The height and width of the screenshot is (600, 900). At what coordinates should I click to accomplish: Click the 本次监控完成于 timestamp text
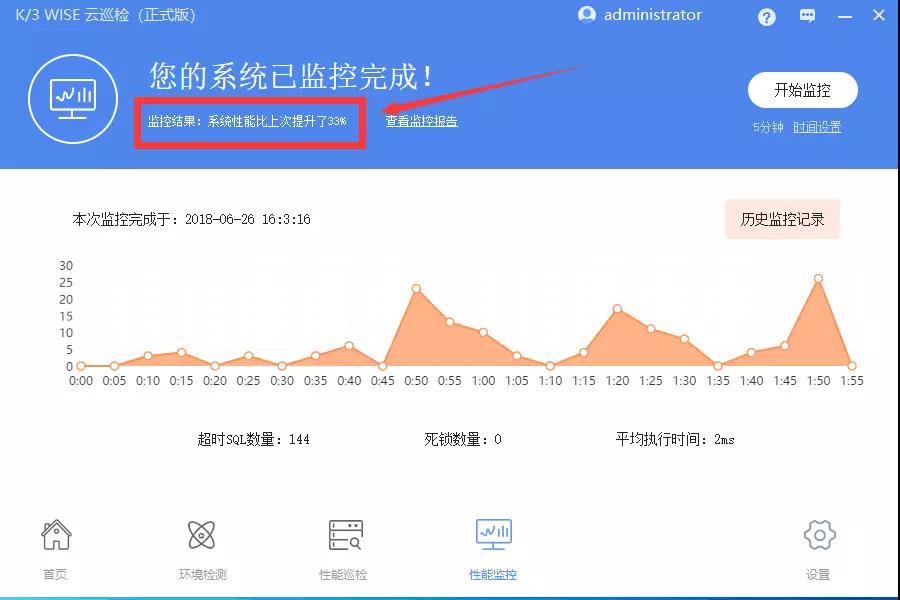point(191,219)
